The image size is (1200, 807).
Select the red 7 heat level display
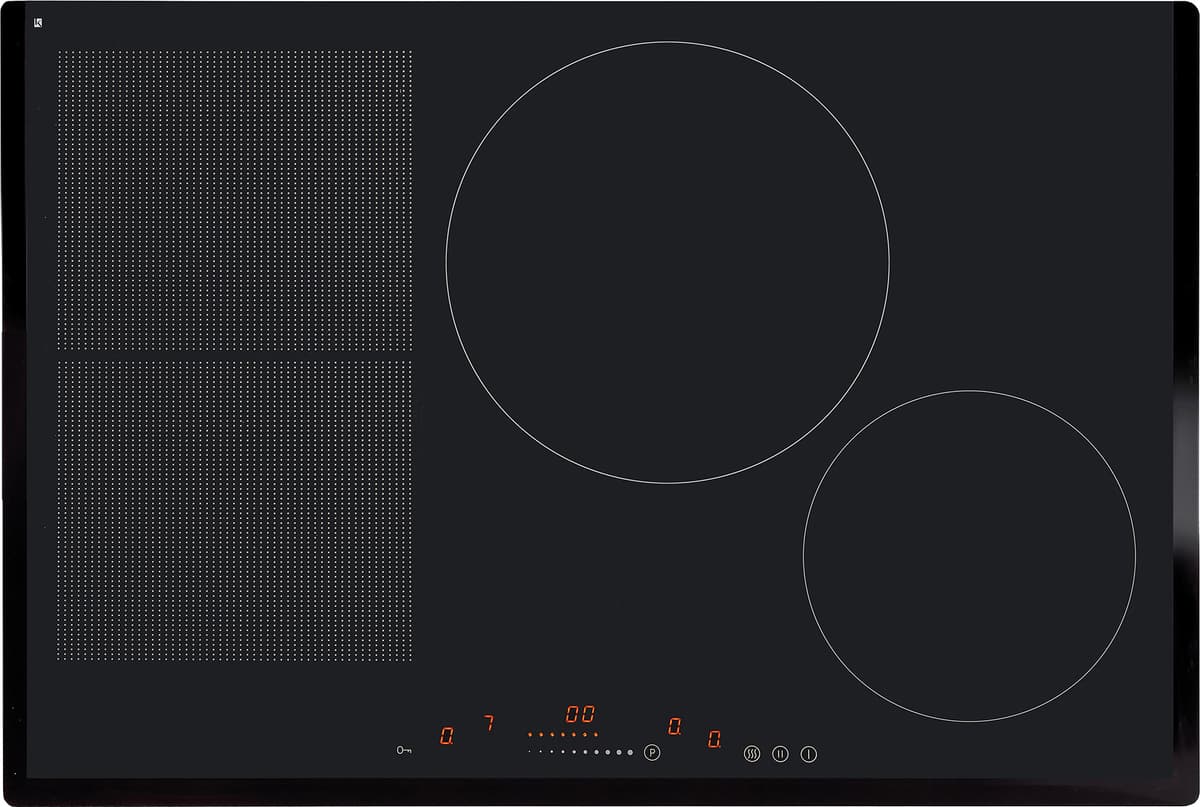tap(489, 723)
